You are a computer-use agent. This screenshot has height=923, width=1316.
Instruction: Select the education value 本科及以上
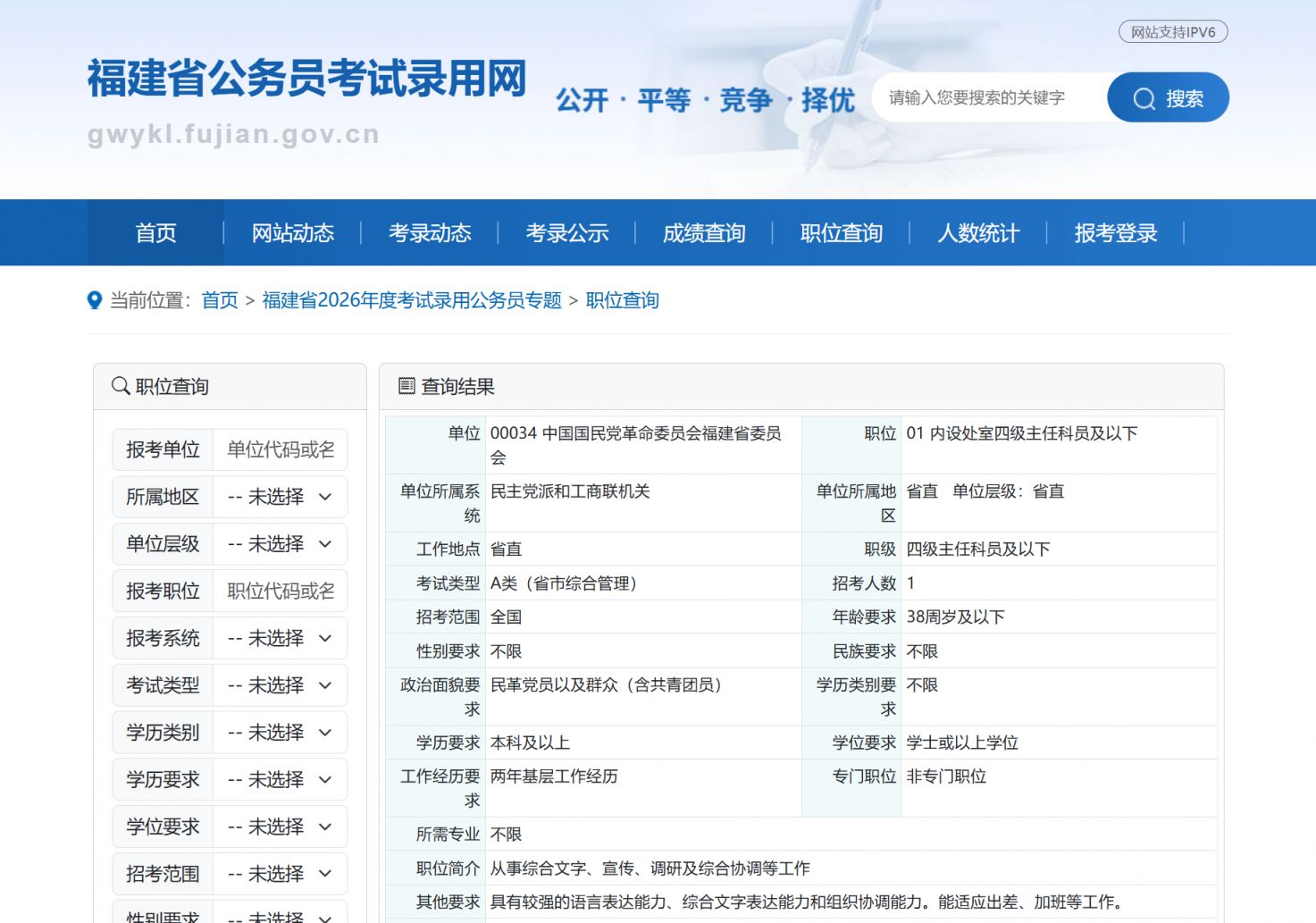pos(530,743)
